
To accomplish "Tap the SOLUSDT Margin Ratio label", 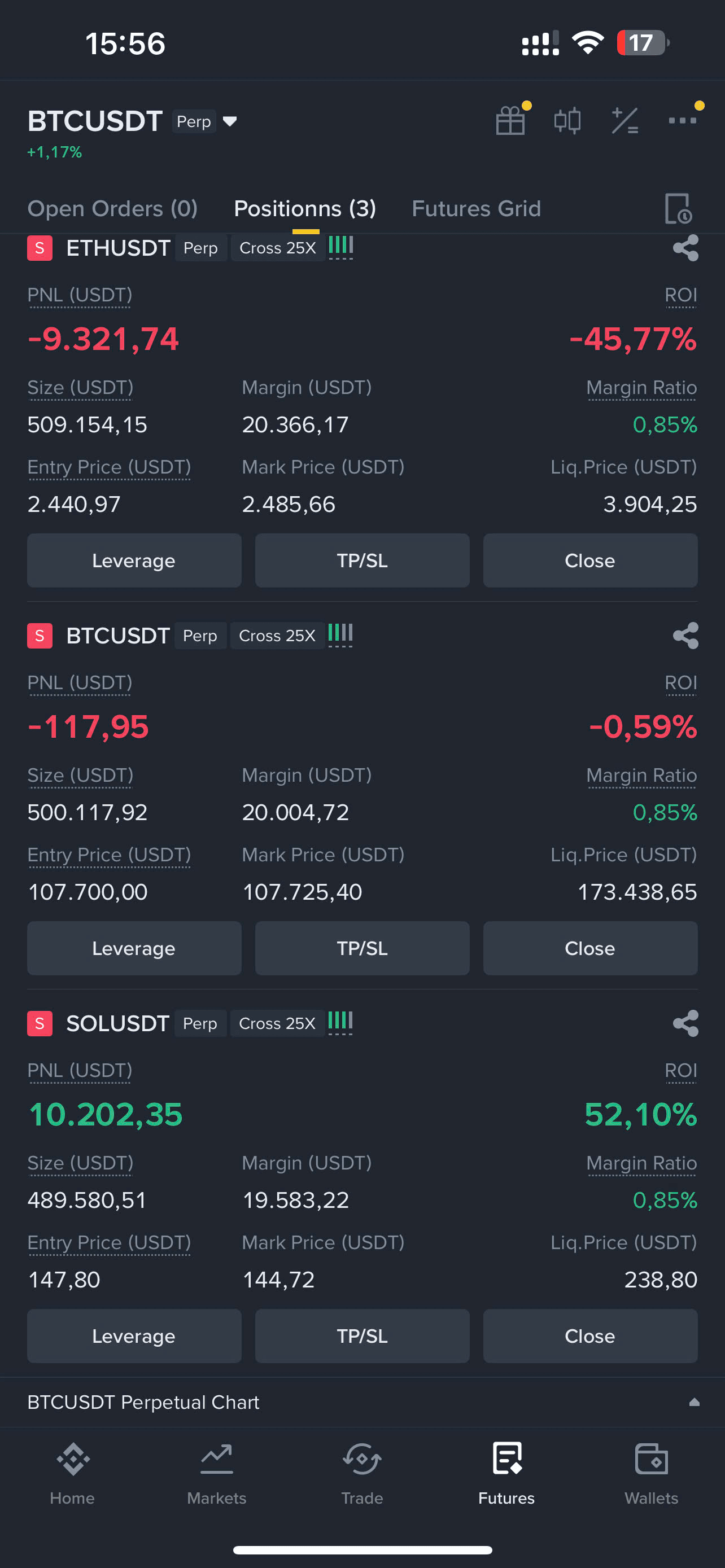I will pyautogui.click(x=641, y=1163).
